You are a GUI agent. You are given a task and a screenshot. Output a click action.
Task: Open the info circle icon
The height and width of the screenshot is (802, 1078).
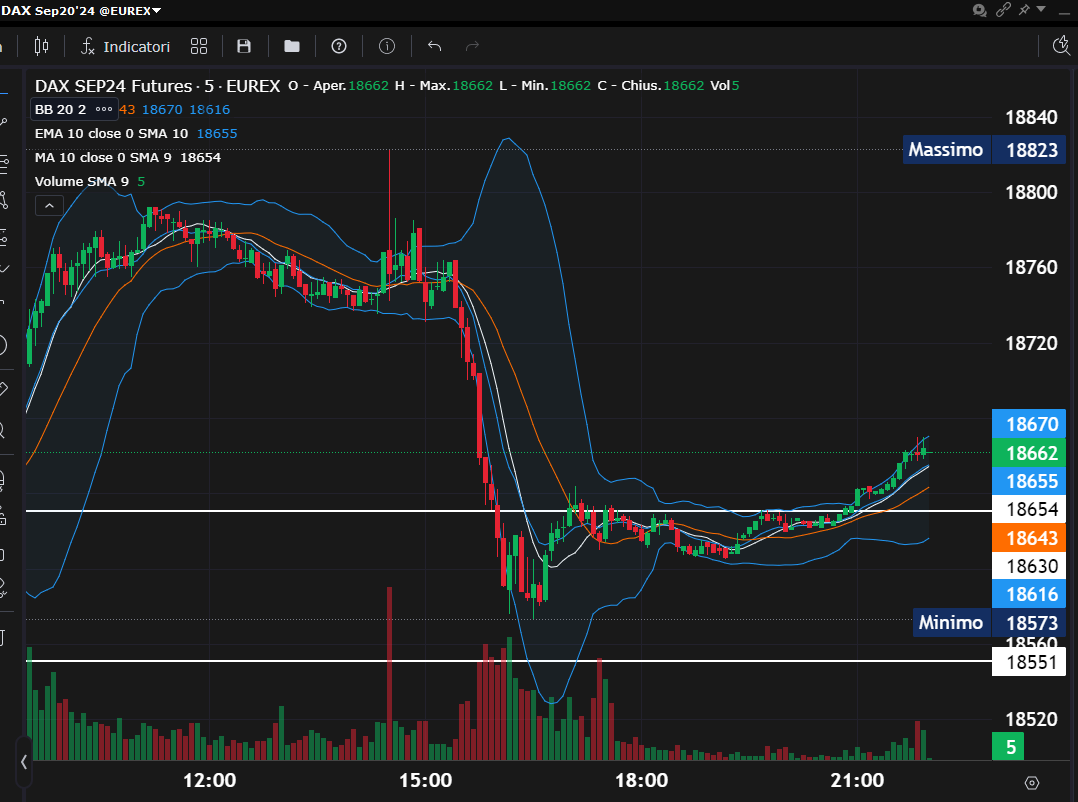[x=387, y=46]
